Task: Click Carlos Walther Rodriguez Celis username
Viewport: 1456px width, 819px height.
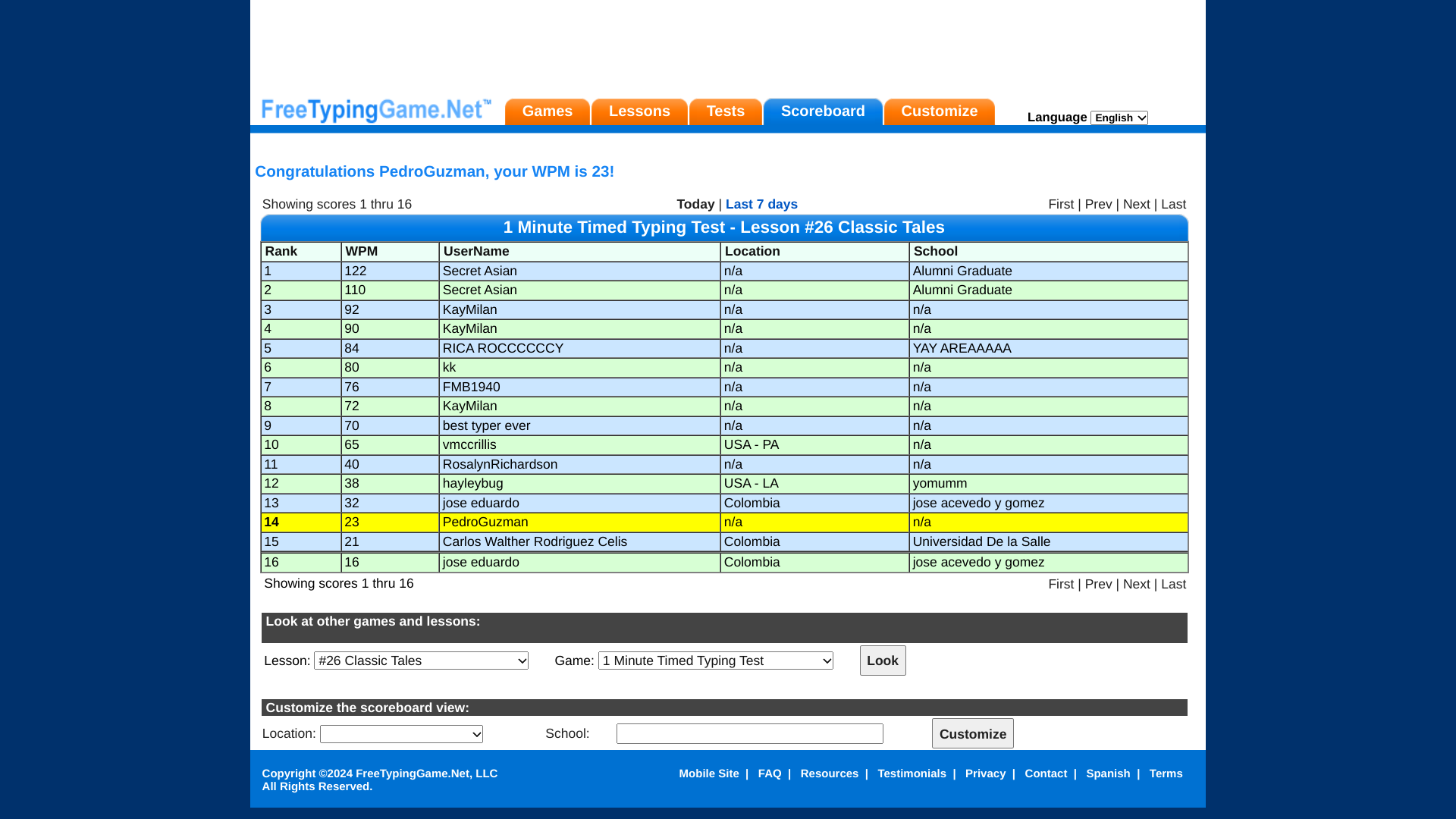Action: pos(535,542)
